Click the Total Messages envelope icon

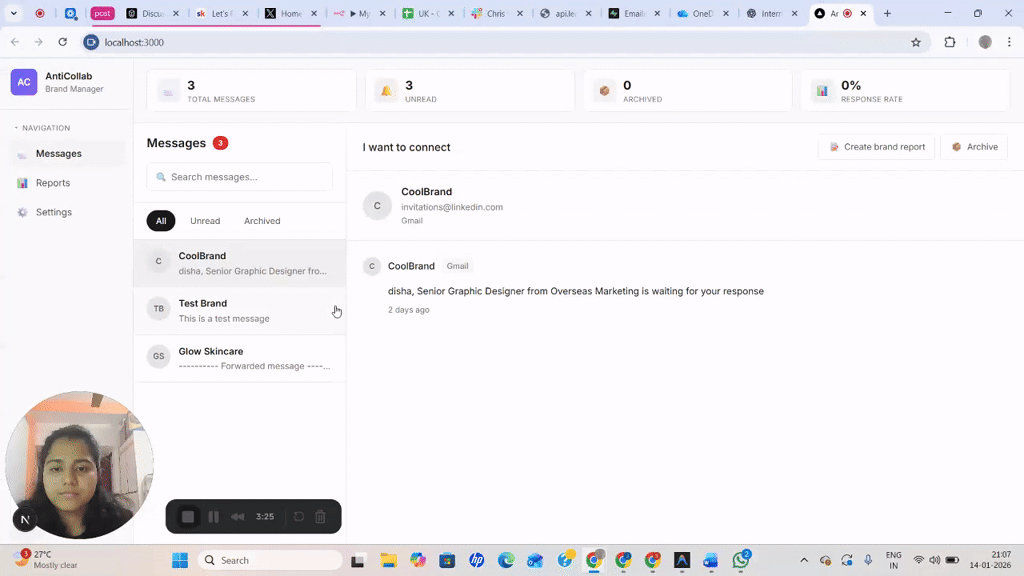pos(168,90)
